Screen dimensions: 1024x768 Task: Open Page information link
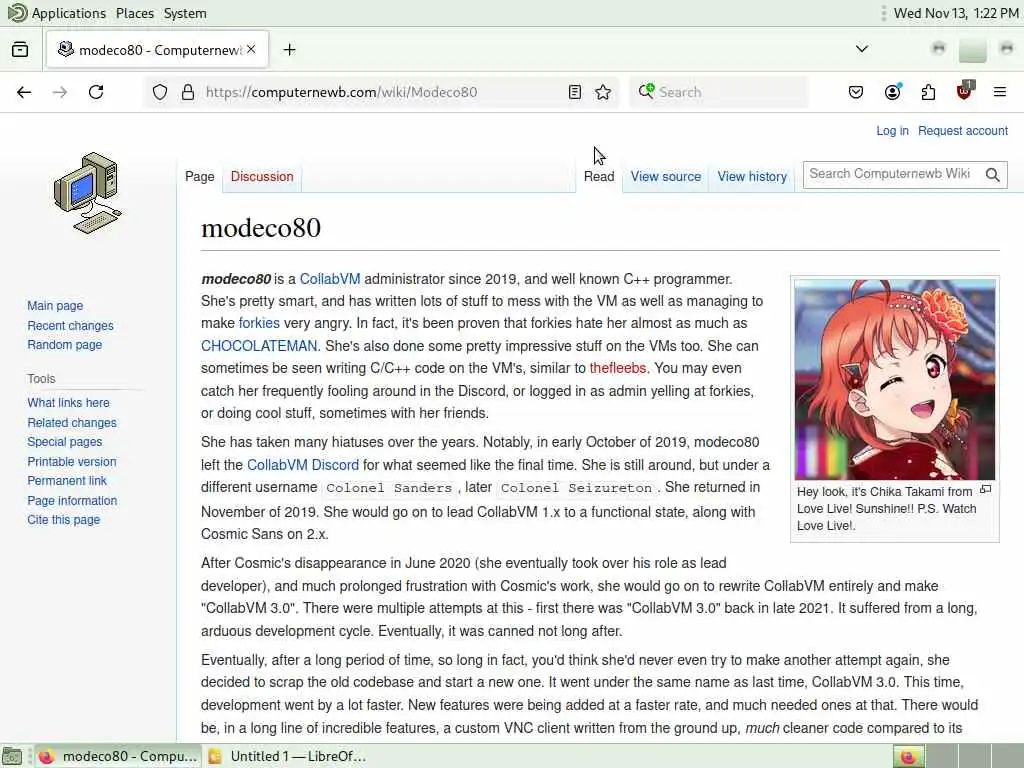click(x=72, y=500)
